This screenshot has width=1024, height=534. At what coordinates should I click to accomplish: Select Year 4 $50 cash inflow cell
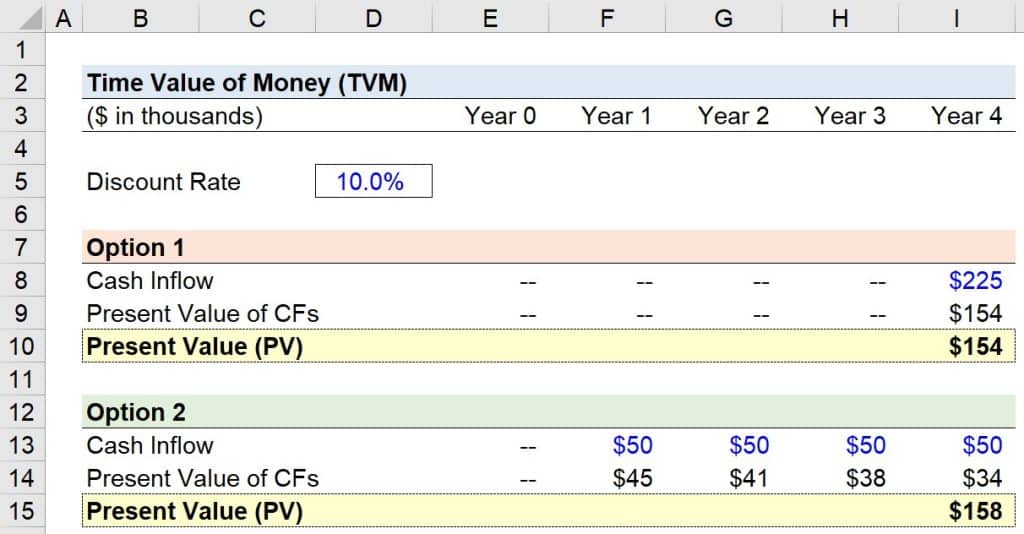tap(982, 445)
